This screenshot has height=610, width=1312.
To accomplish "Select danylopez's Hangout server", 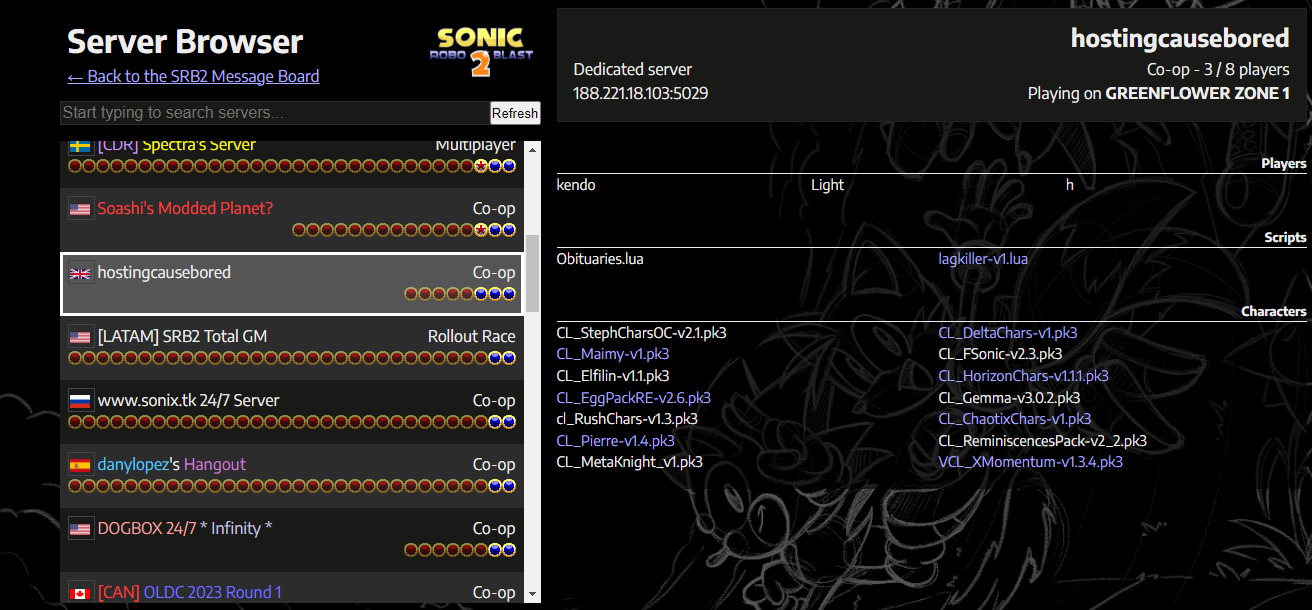I will coord(292,475).
